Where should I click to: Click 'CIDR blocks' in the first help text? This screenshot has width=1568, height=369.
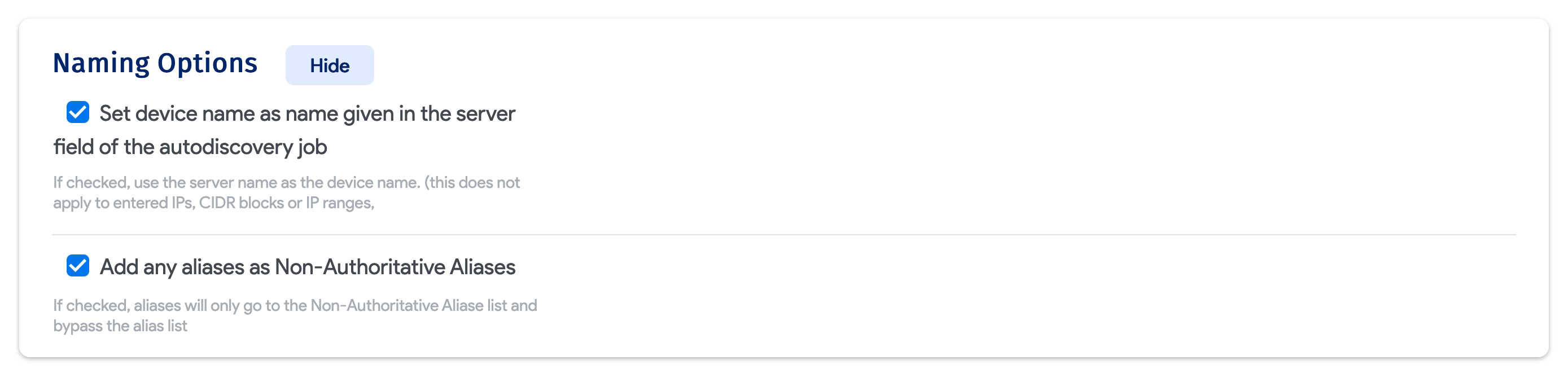pyautogui.click(x=242, y=203)
